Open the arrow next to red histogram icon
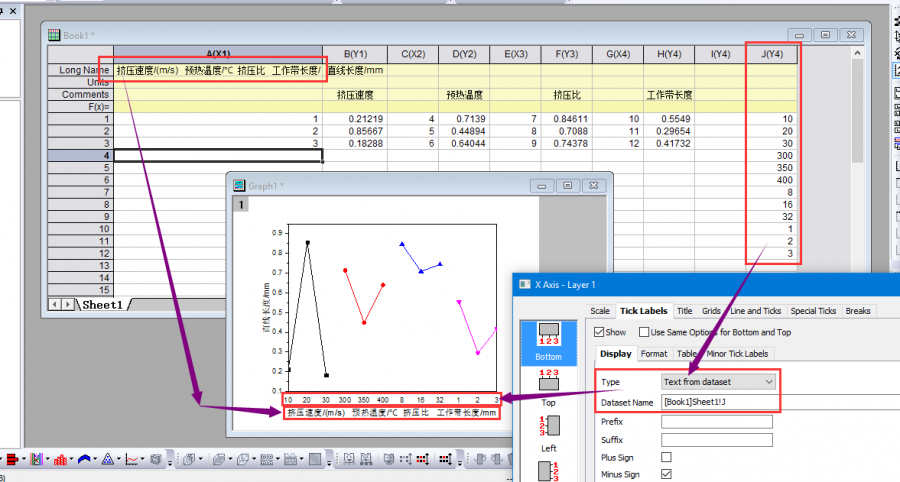The height and width of the screenshot is (482, 900). tap(72, 459)
